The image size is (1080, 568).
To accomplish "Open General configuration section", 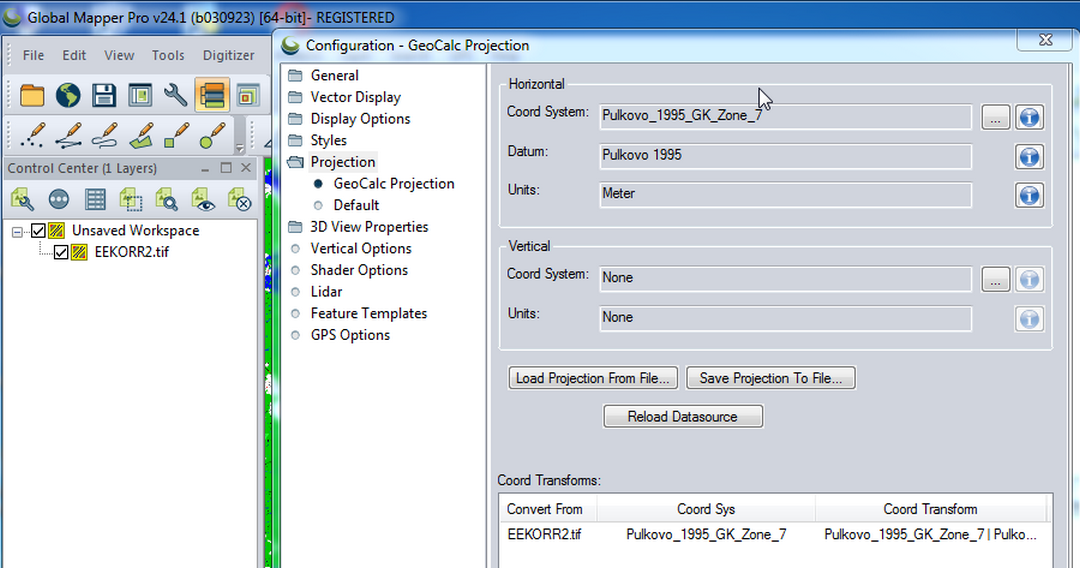I will (x=334, y=76).
